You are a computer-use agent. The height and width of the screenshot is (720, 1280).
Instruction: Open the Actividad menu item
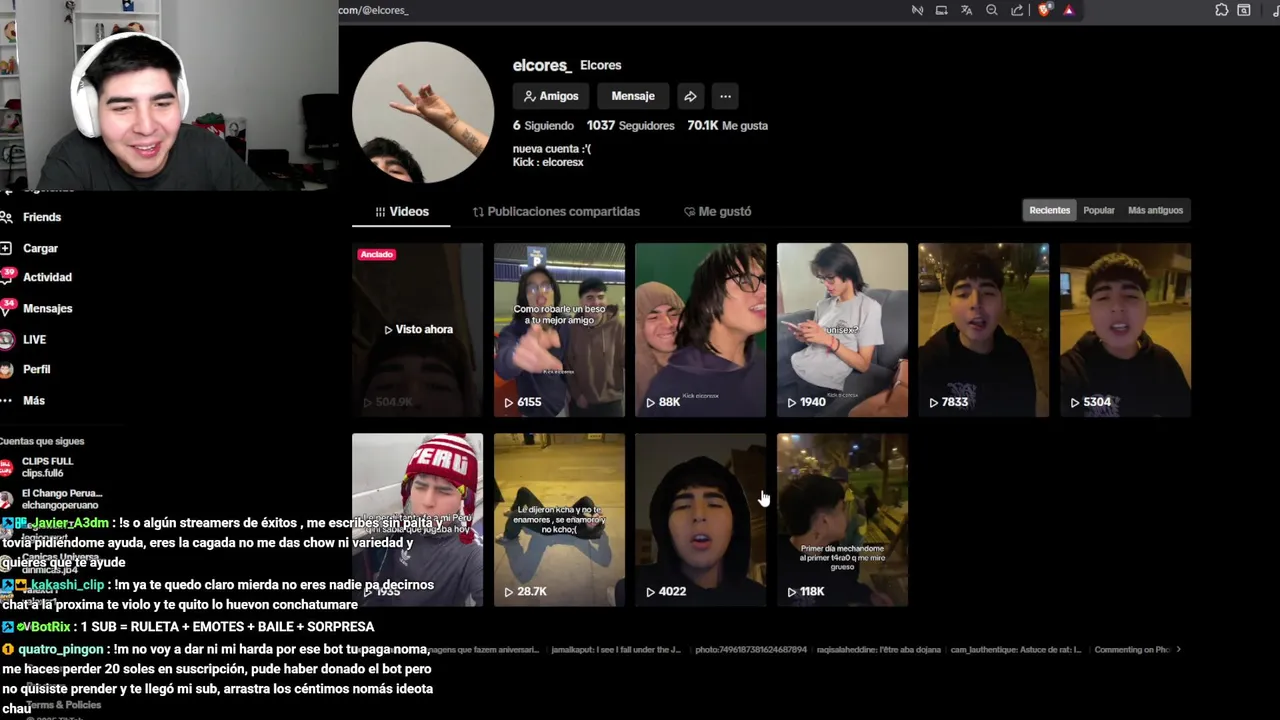click(47, 277)
